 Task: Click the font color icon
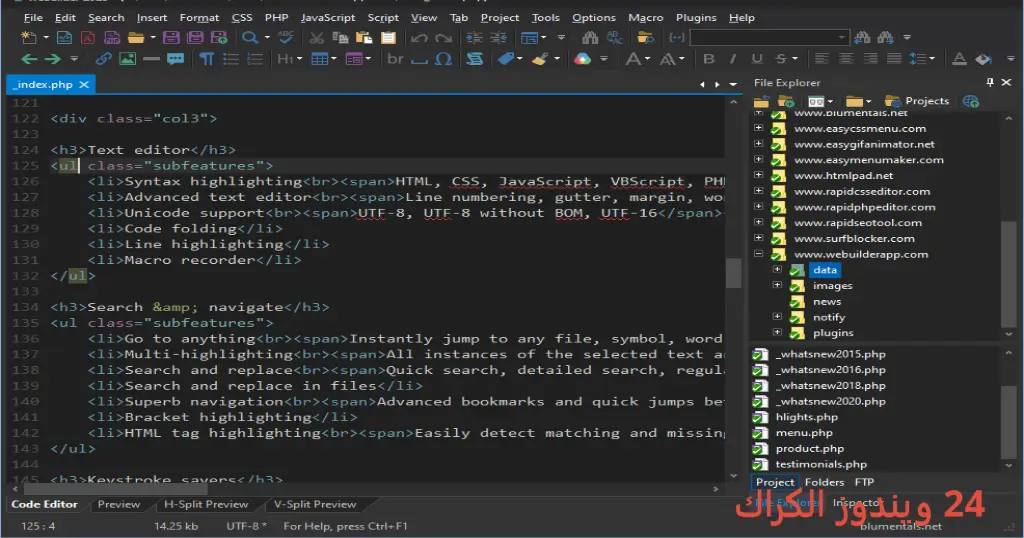point(959,59)
